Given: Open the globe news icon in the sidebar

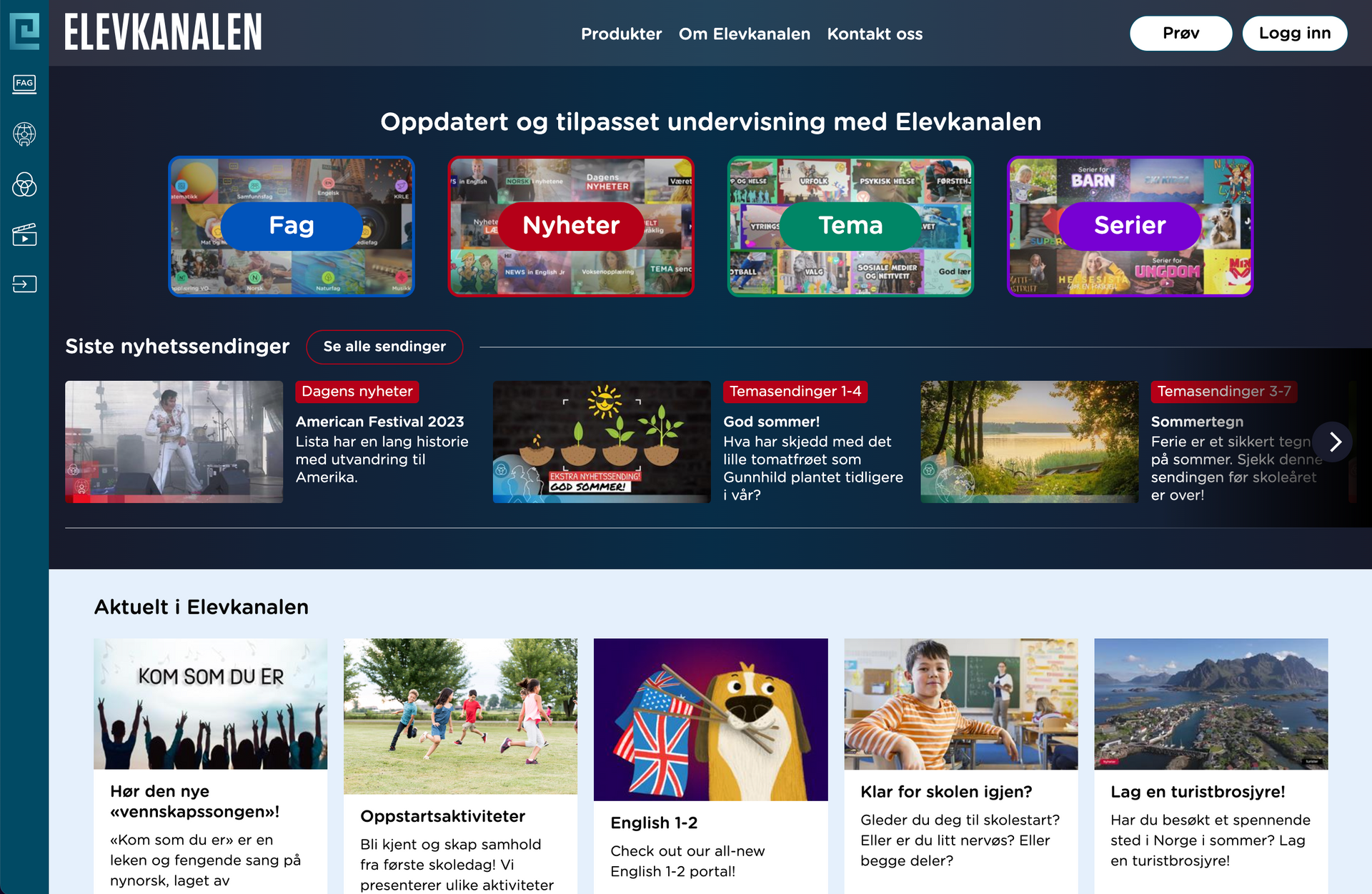Looking at the screenshot, I should click(x=24, y=134).
